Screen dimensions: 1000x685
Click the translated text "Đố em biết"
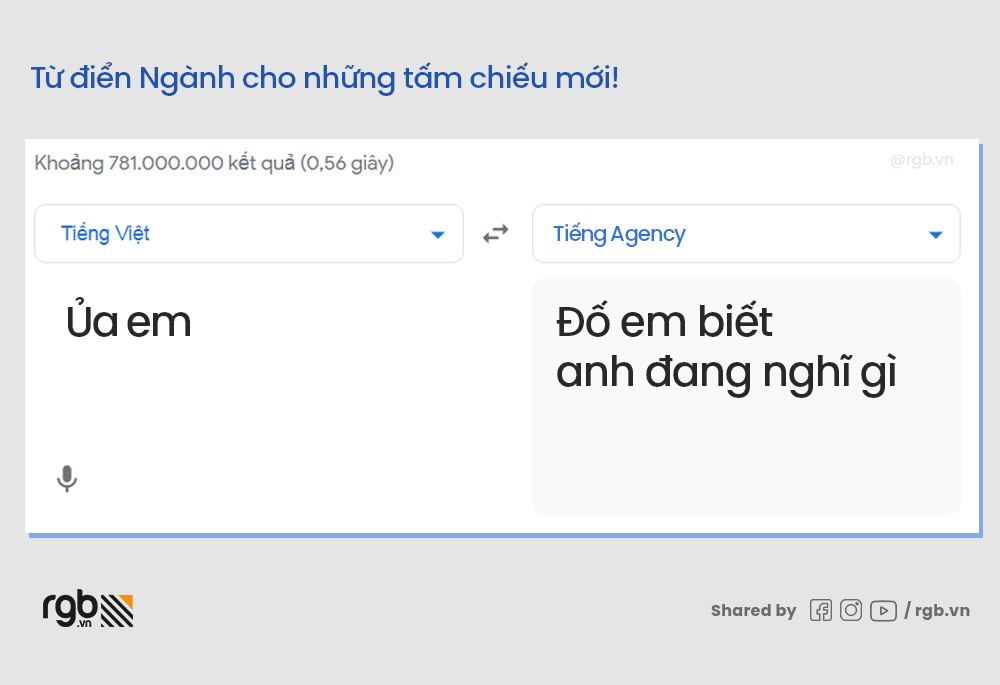pos(664,322)
